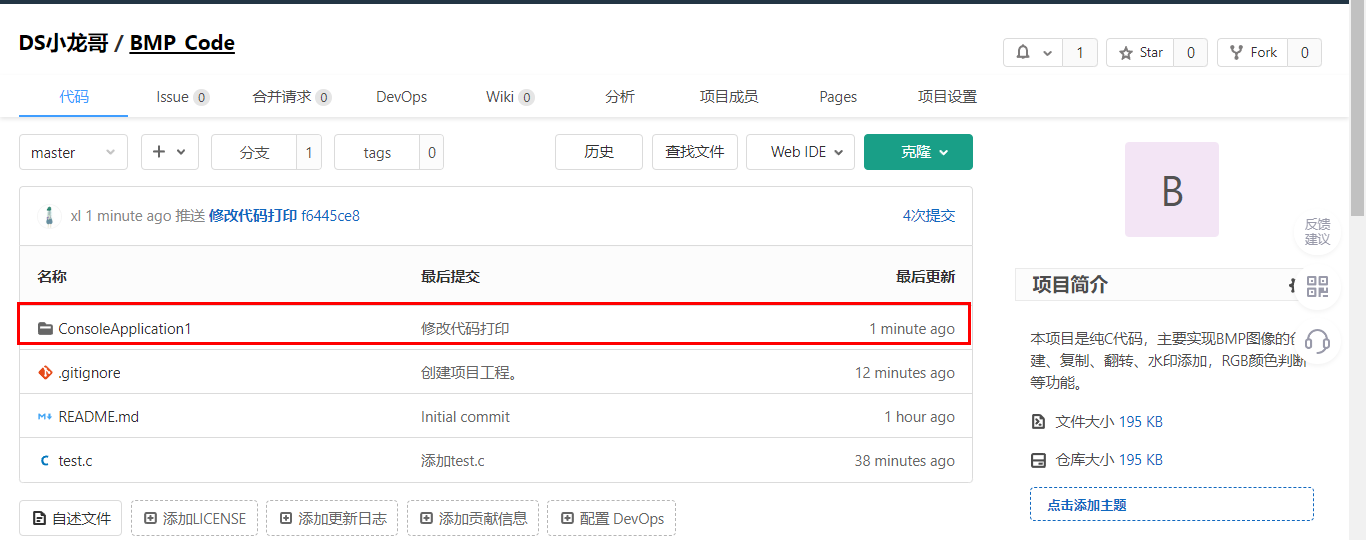Click the .gitignore git icon
Screen dimensions: 1366x540
[x=45, y=373]
